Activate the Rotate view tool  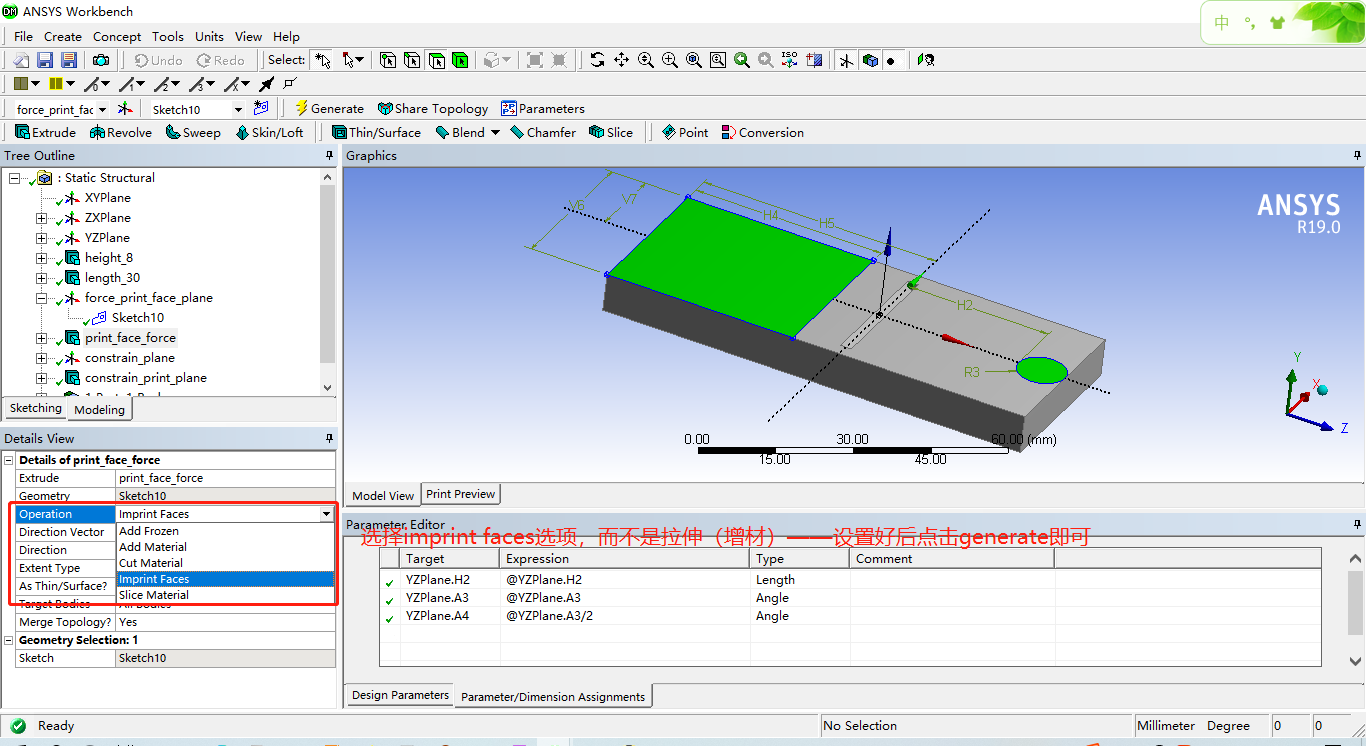click(x=597, y=60)
